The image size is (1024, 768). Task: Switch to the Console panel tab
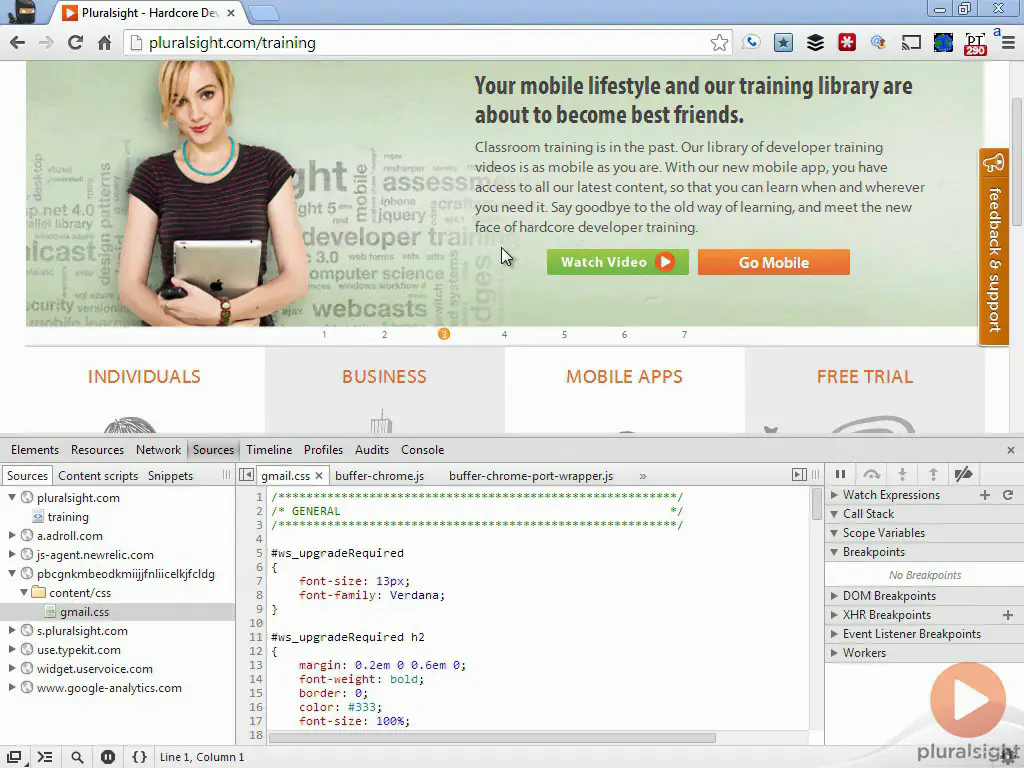(x=423, y=450)
